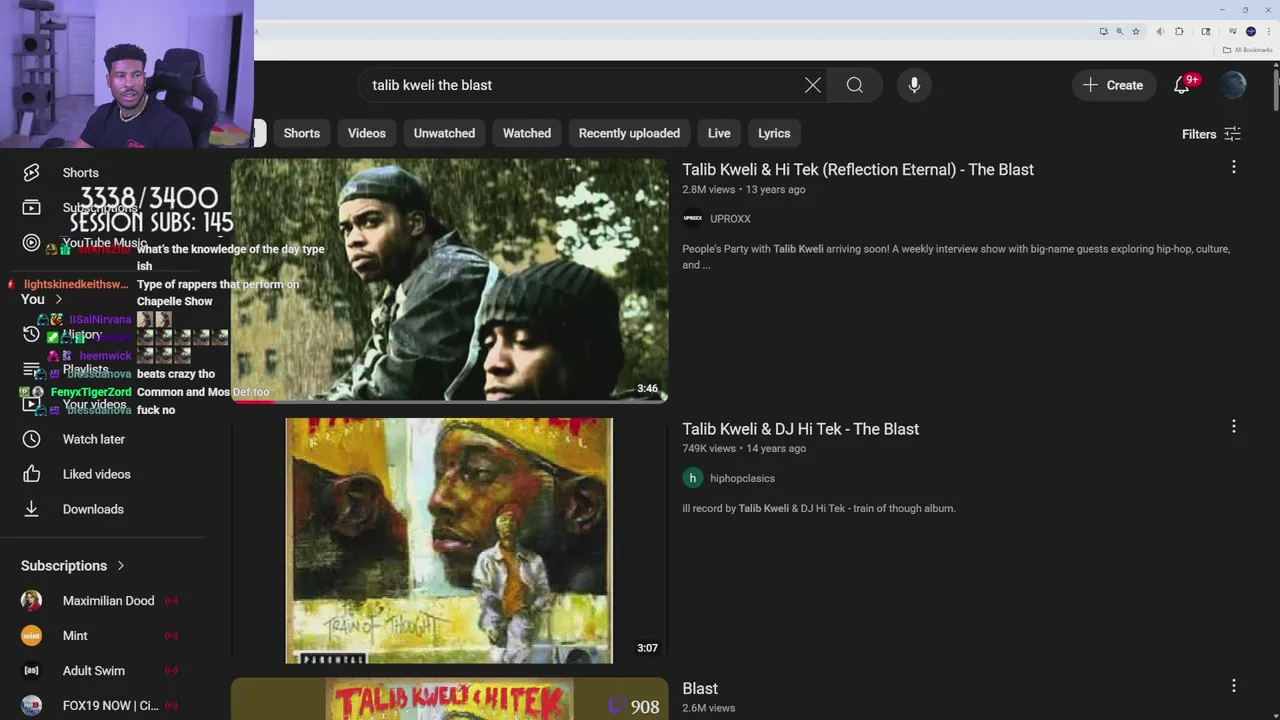Clear the search box with the X icon

coord(813,85)
